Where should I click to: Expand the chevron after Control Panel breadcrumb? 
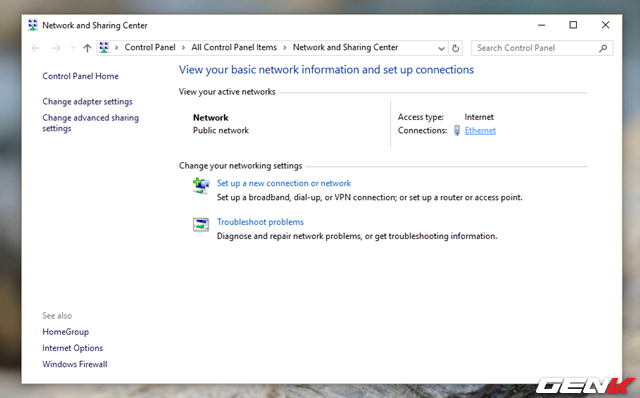coord(183,48)
